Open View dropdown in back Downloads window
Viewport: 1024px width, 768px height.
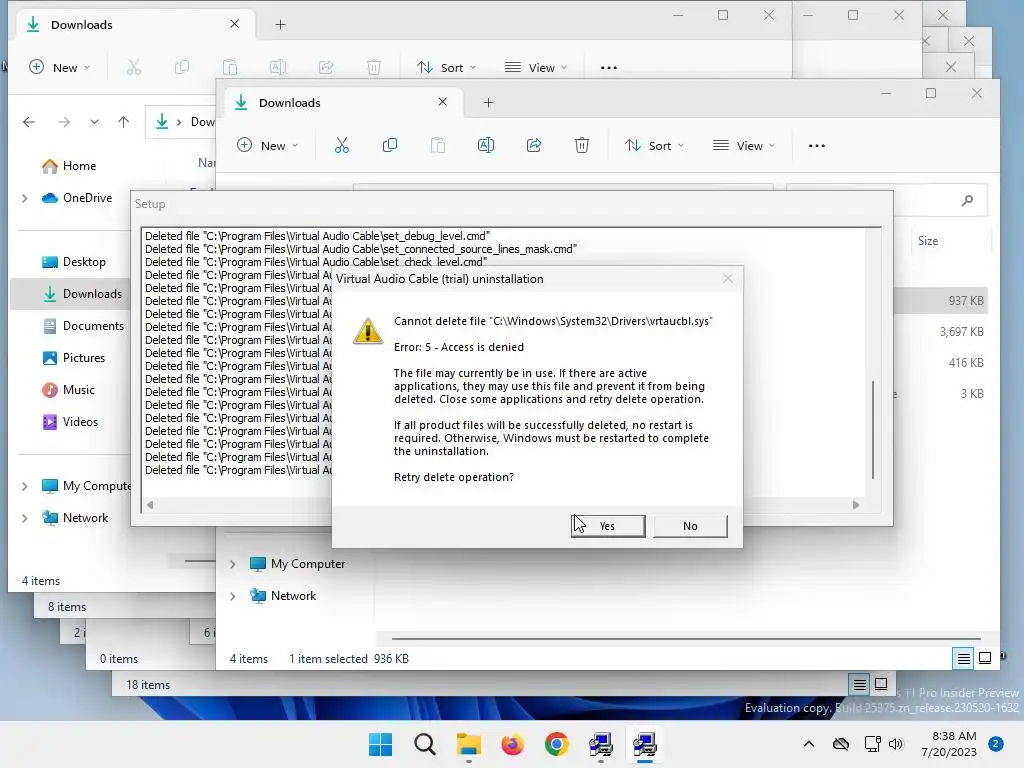[x=536, y=67]
